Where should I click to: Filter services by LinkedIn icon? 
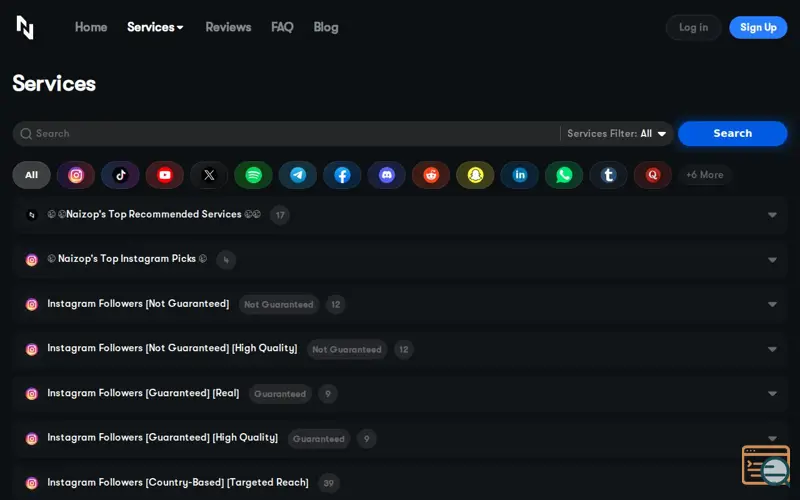pos(520,175)
